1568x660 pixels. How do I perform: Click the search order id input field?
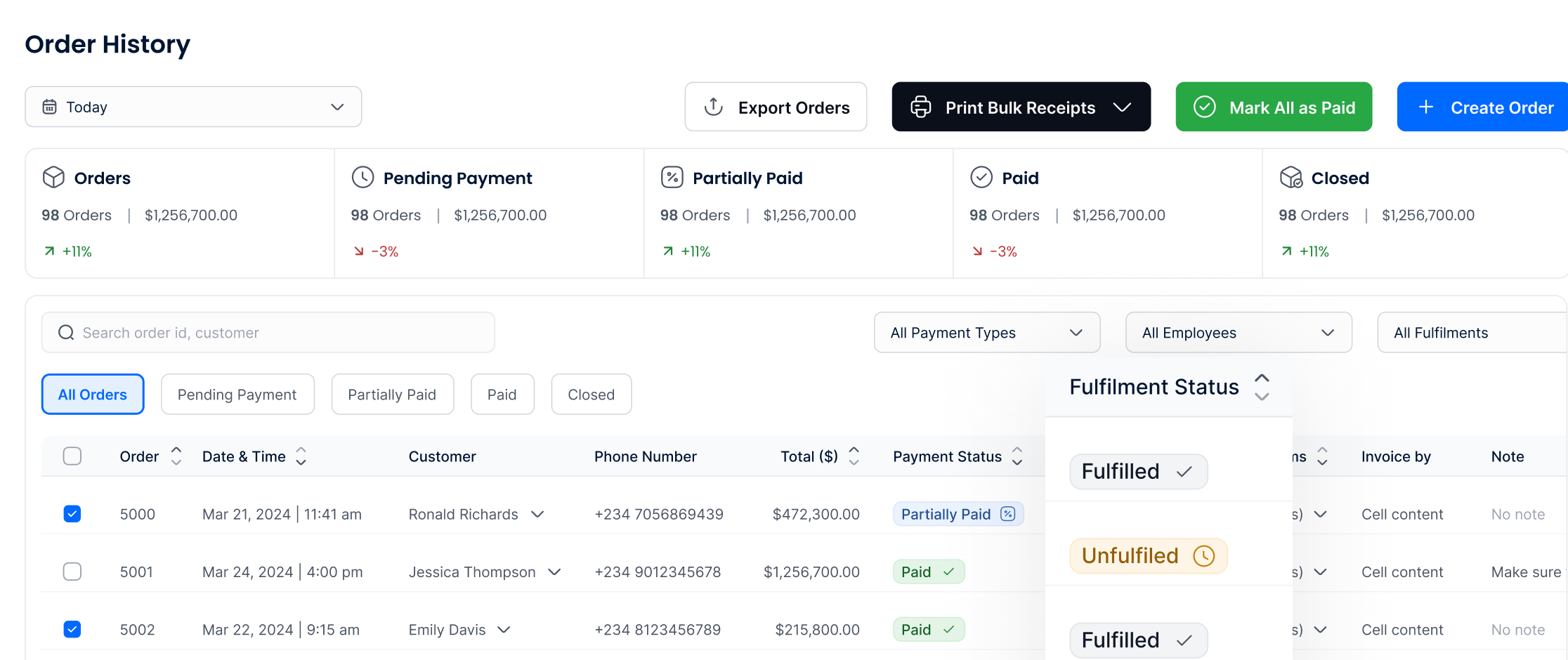tap(281, 333)
